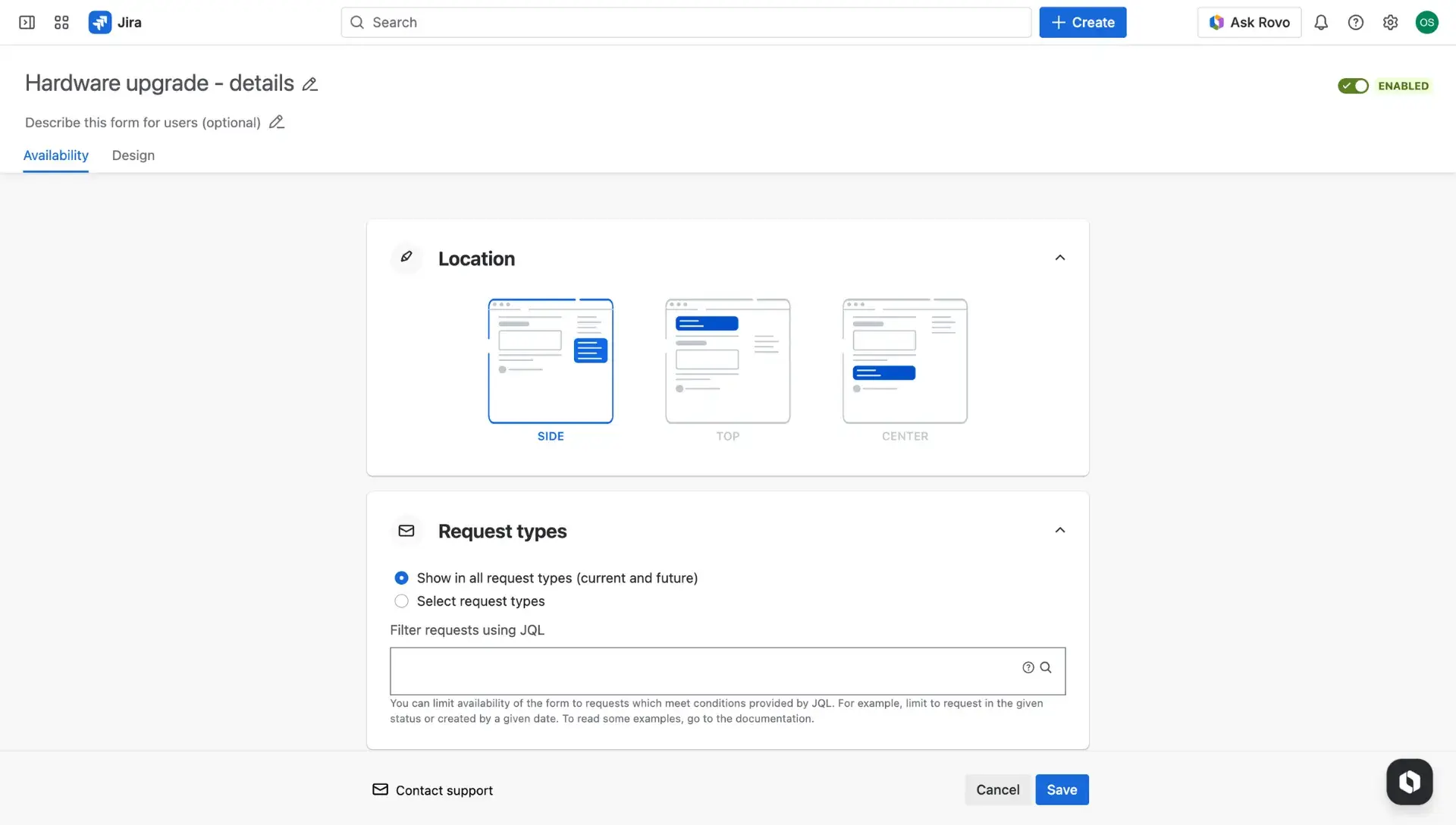The image size is (1456, 825).
Task: Collapse the Location section
Action: (x=1059, y=257)
